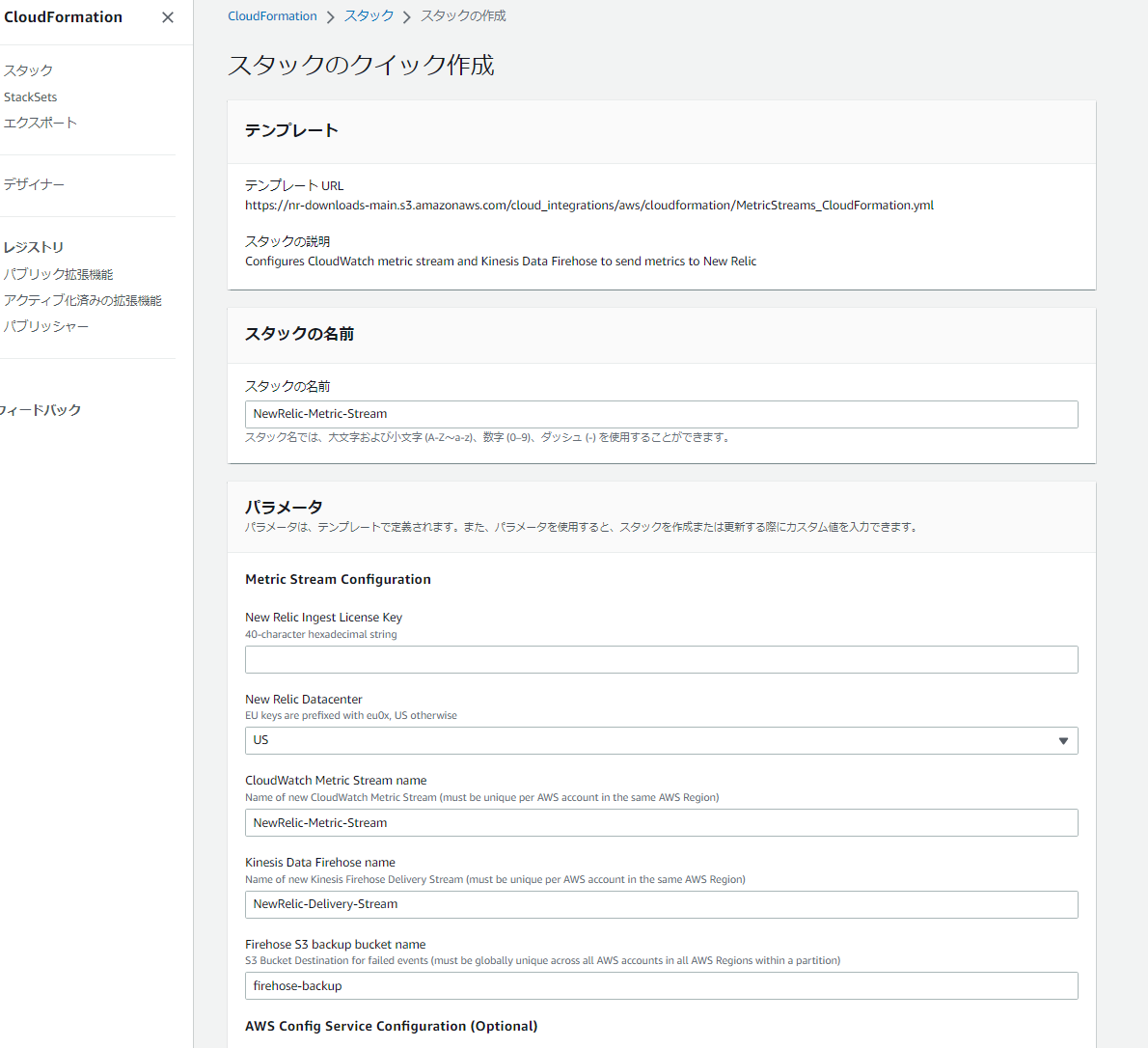Screen dimensions: 1148x1048
Task: Click テンプレート section header
Action: click(291, 130)
